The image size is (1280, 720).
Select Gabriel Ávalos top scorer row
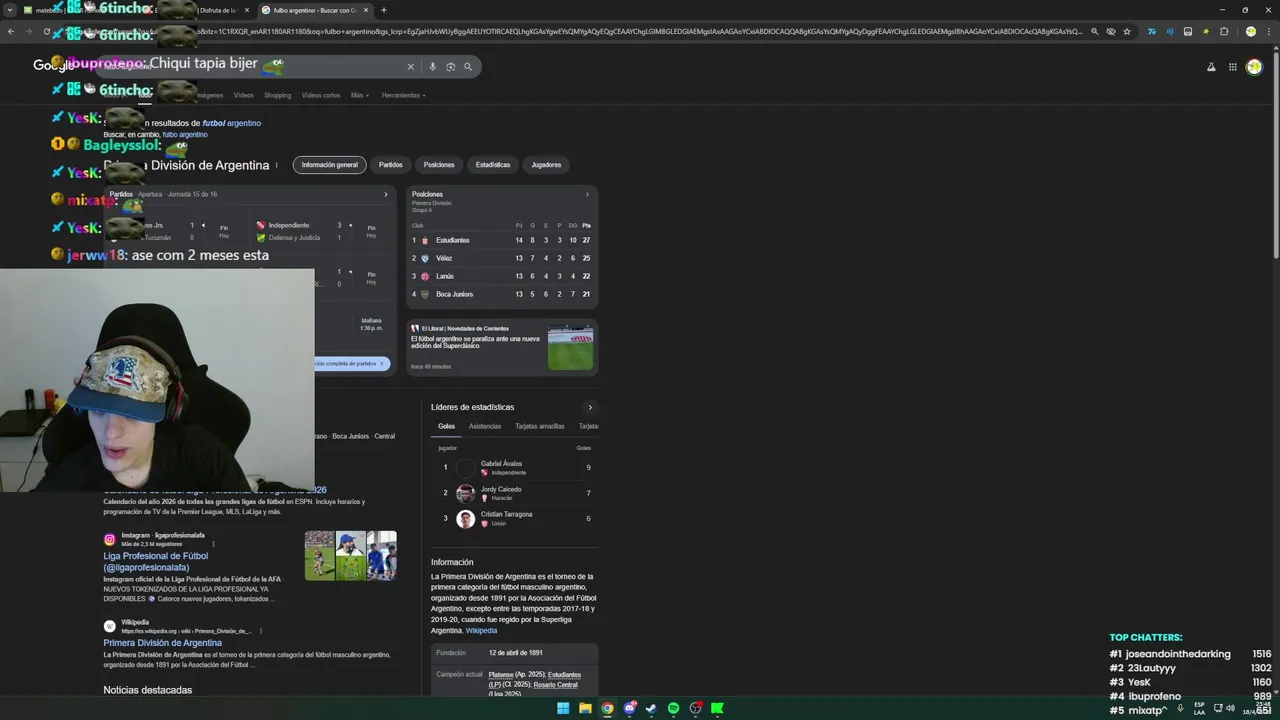[516, 467]
